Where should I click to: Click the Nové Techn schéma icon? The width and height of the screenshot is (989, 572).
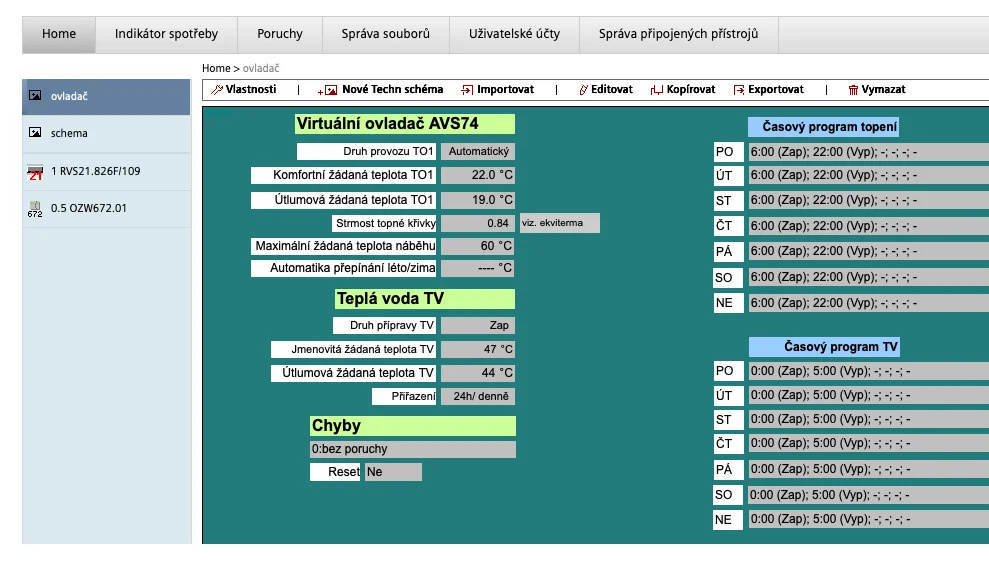point(327,90)
